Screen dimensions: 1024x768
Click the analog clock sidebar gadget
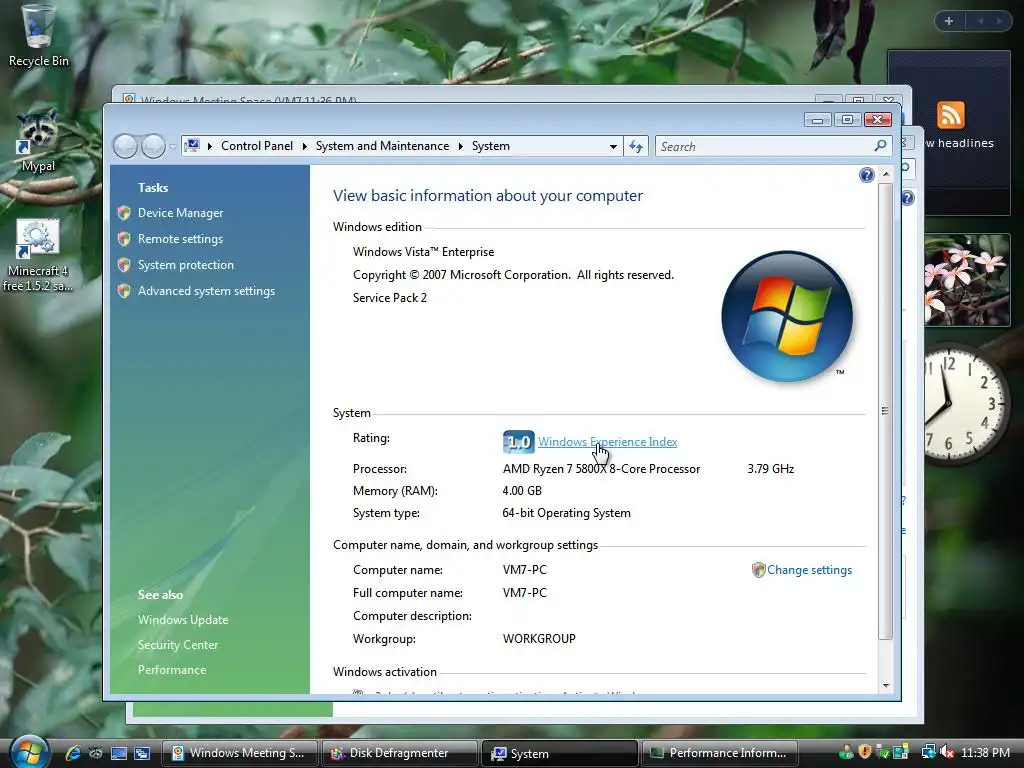(x=967, y=403)
